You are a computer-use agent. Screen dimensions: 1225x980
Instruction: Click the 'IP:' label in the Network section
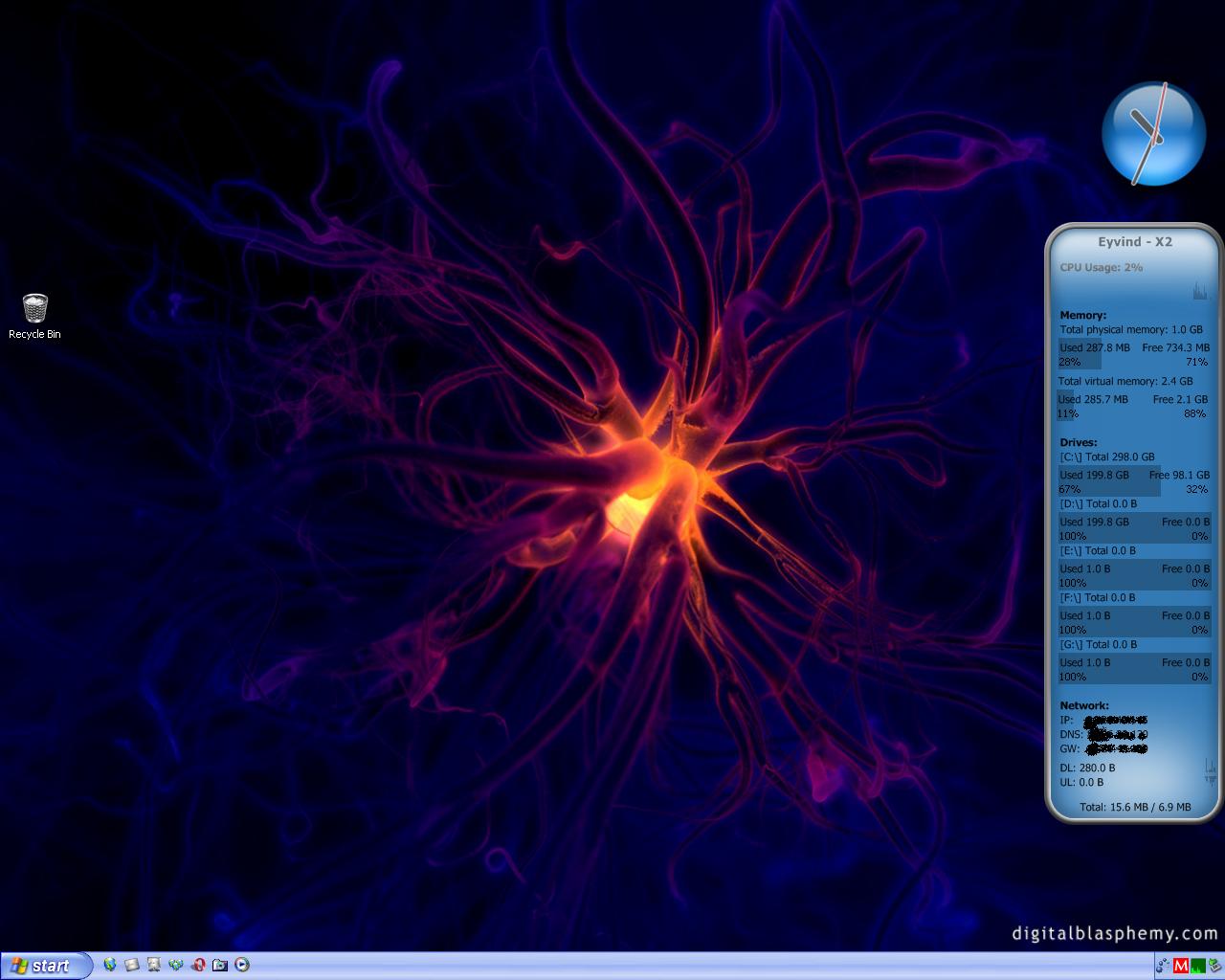(1066, 720)
